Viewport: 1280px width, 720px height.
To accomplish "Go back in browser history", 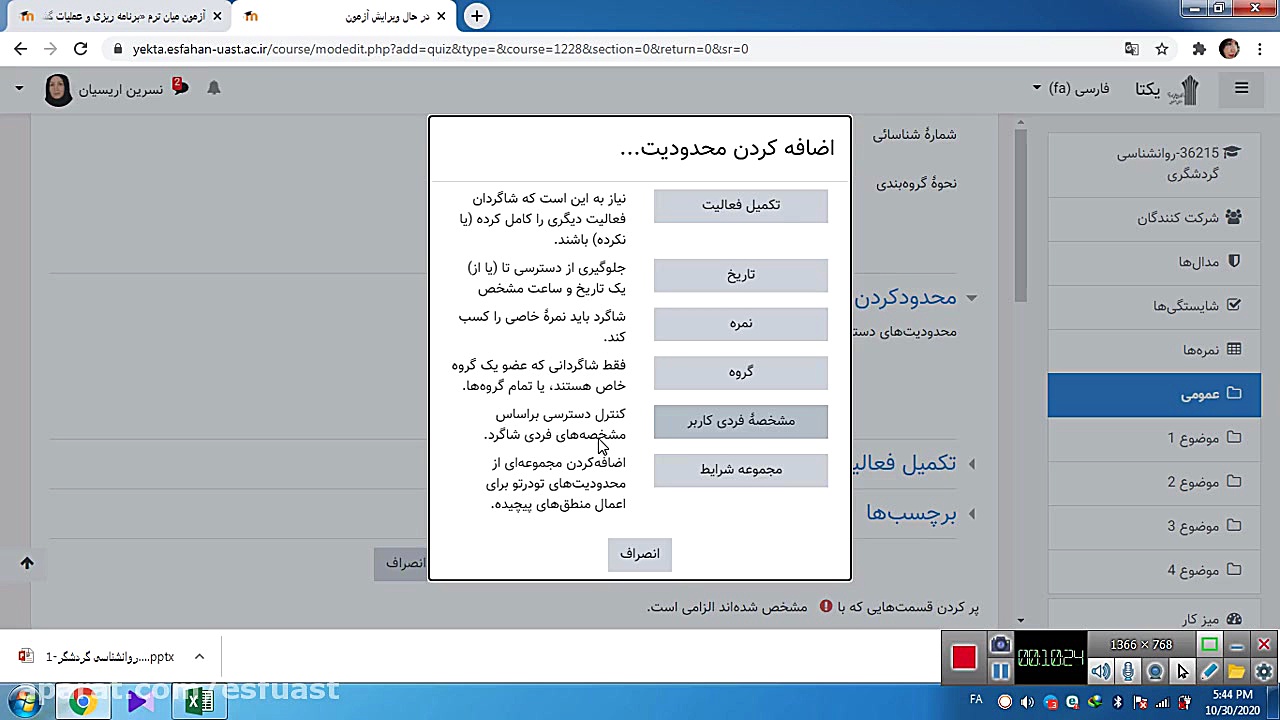I will pyautogui.click(x=21, y=49).
